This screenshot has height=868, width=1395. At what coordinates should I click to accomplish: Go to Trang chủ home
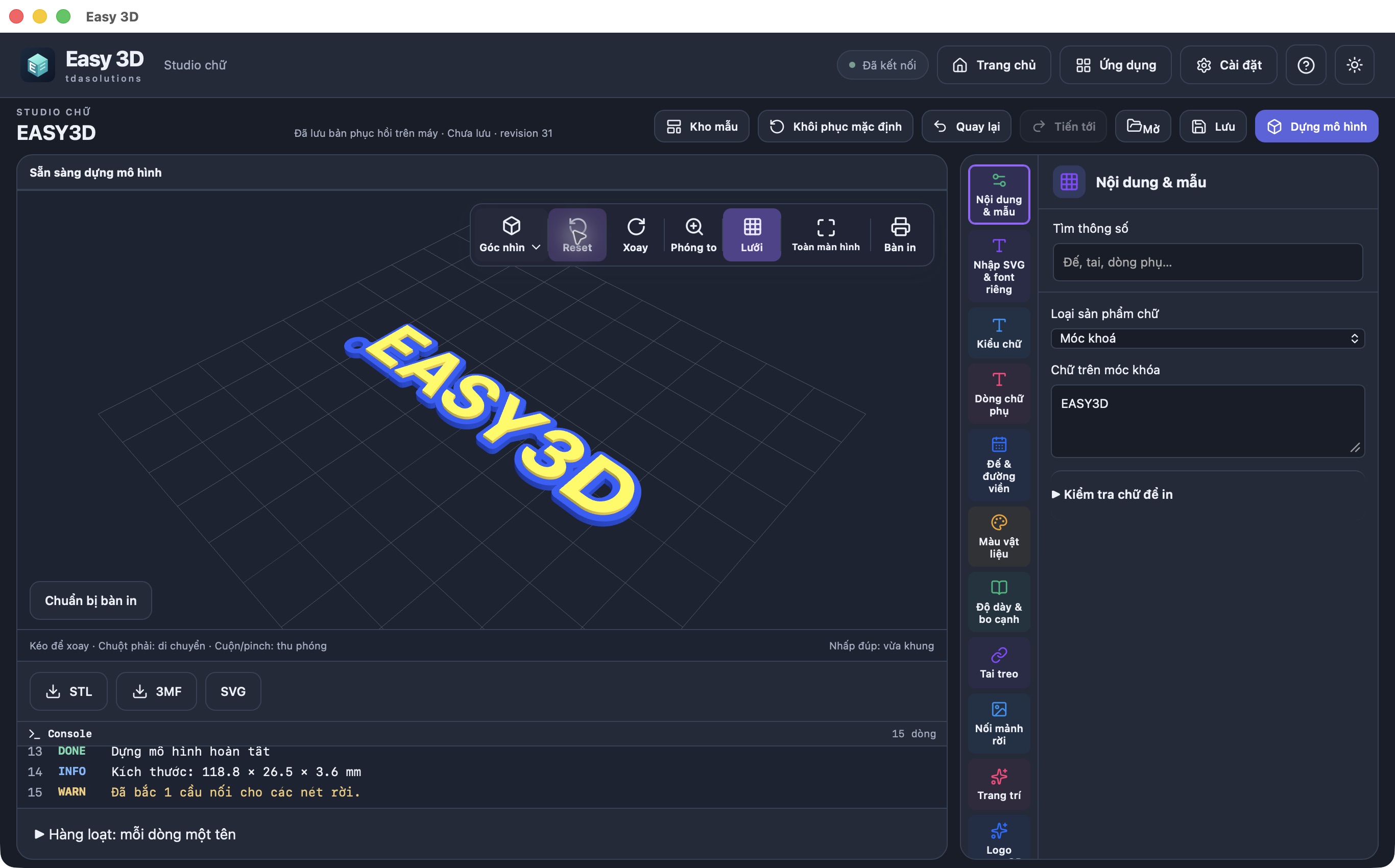pos(994,65)
